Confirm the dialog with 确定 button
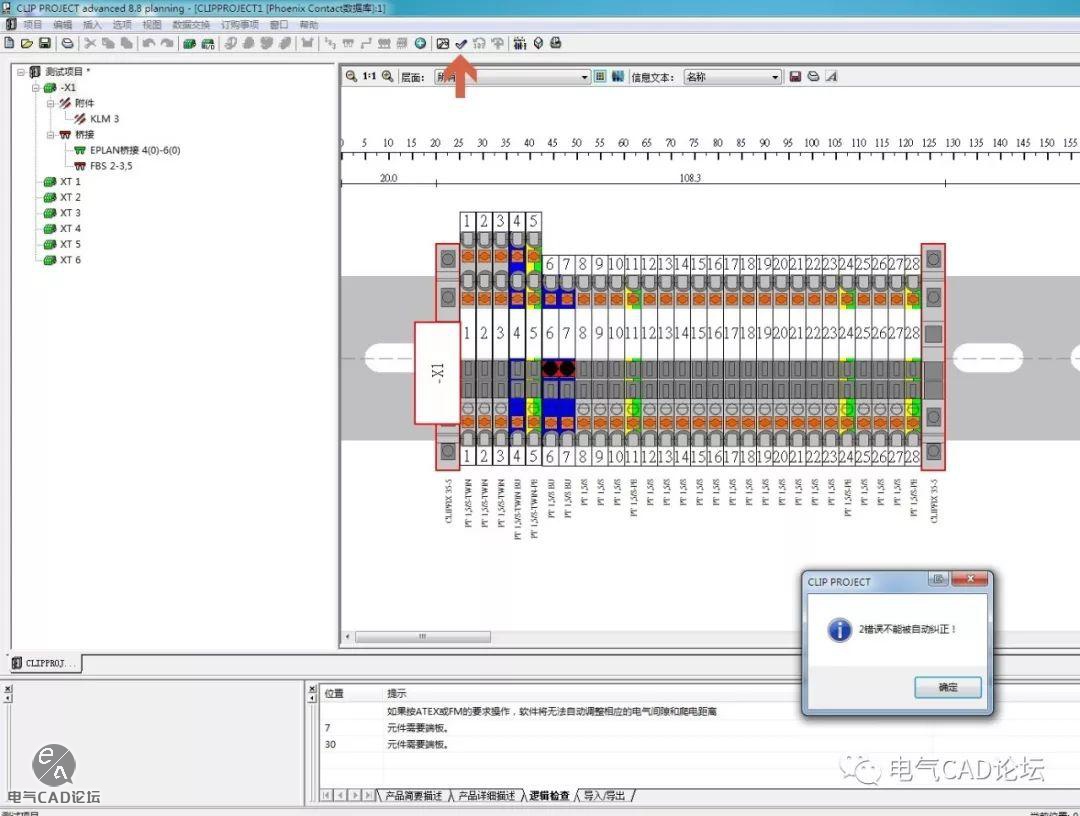The height and width of the screenshot is (816, 1080). (x=948, y=687)
